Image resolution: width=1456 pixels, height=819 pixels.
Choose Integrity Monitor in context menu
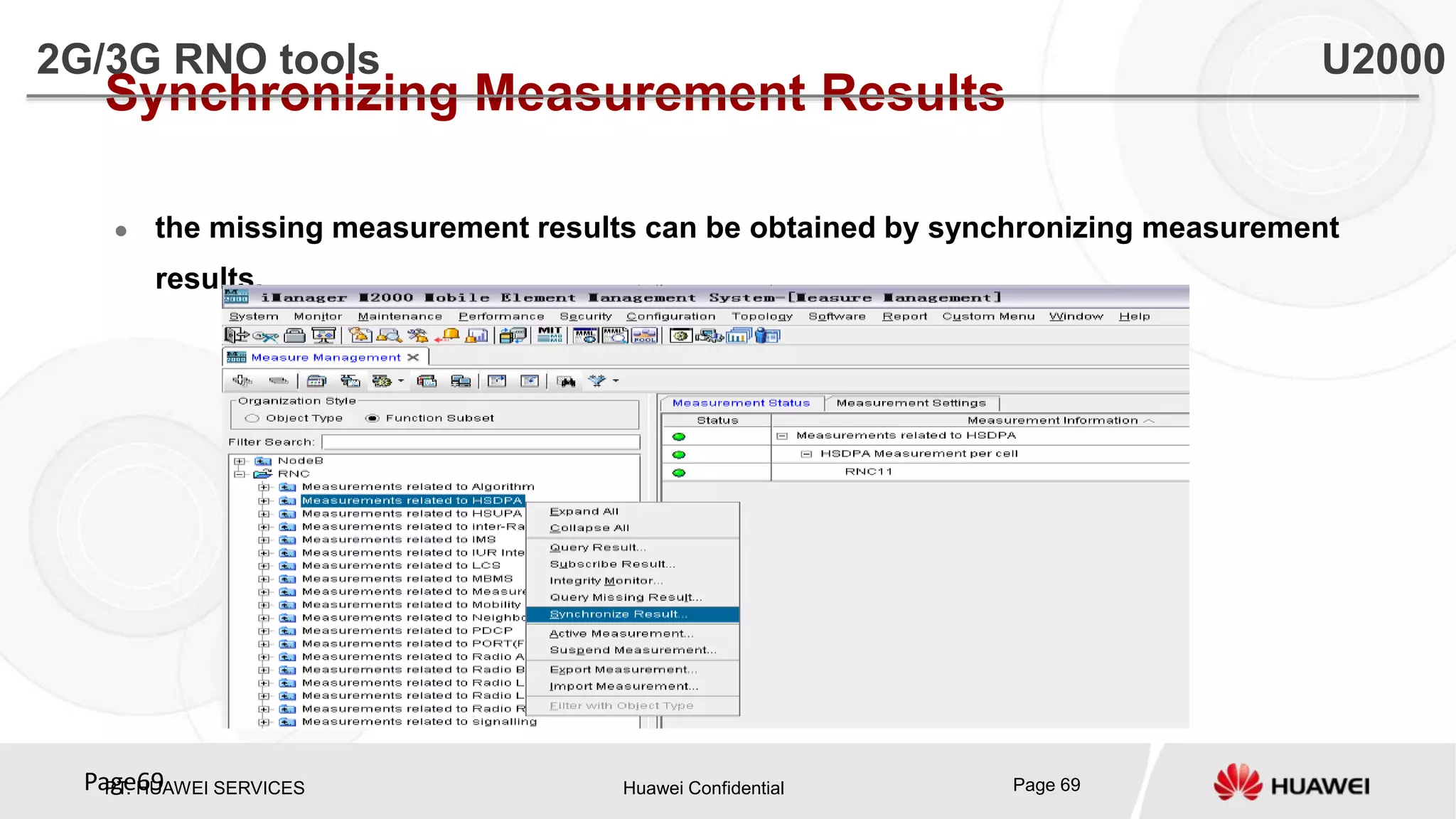633,581
